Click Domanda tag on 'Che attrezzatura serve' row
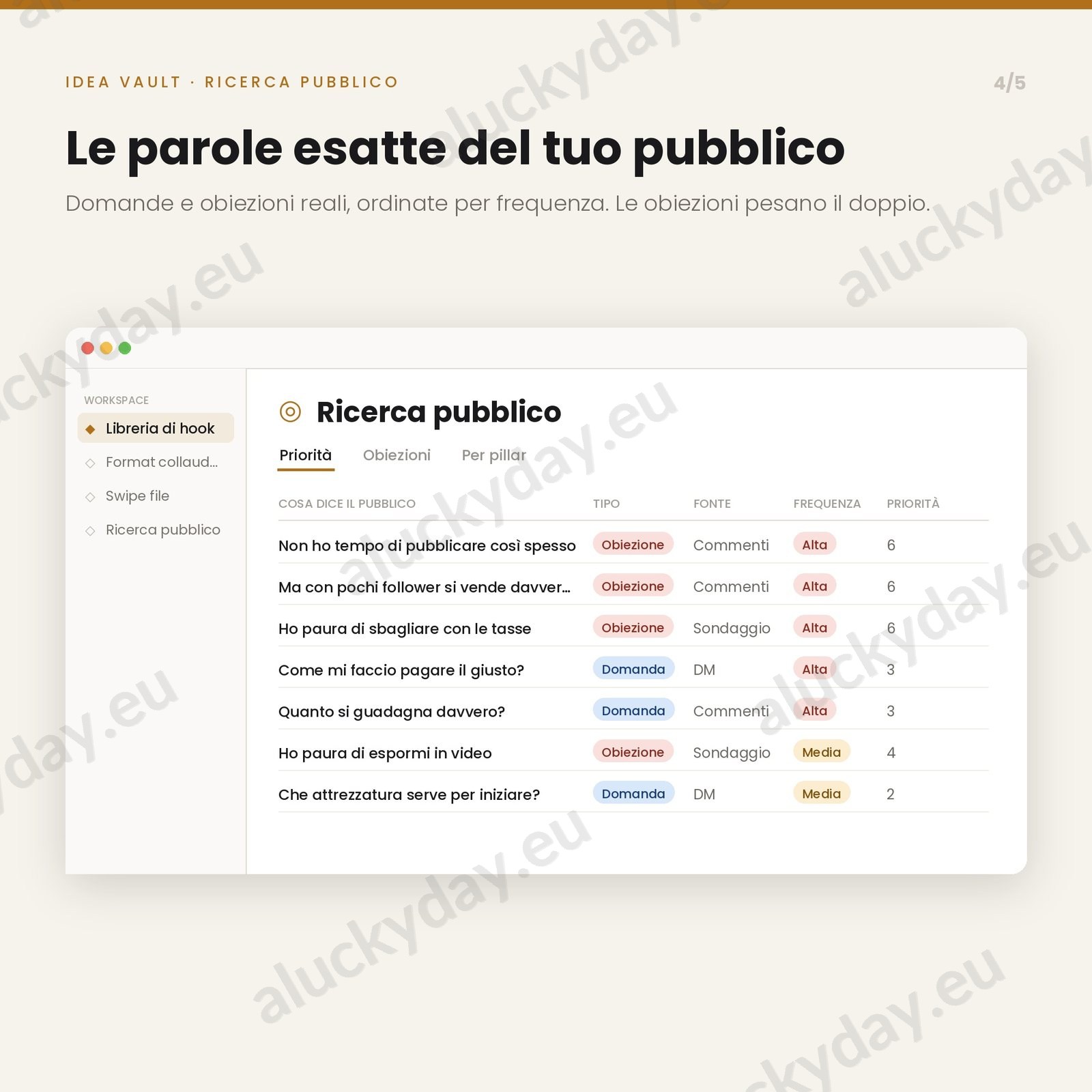The image size is (1092, 1092). [633, 793]
